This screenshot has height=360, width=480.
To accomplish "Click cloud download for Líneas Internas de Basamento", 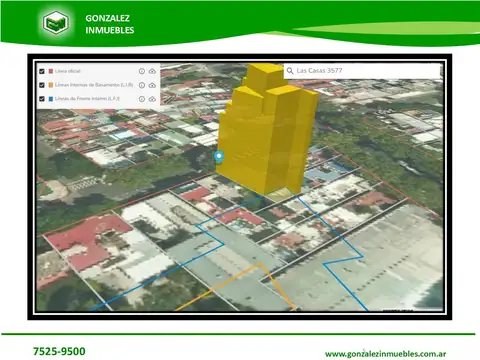I will (x=152, y=85).
